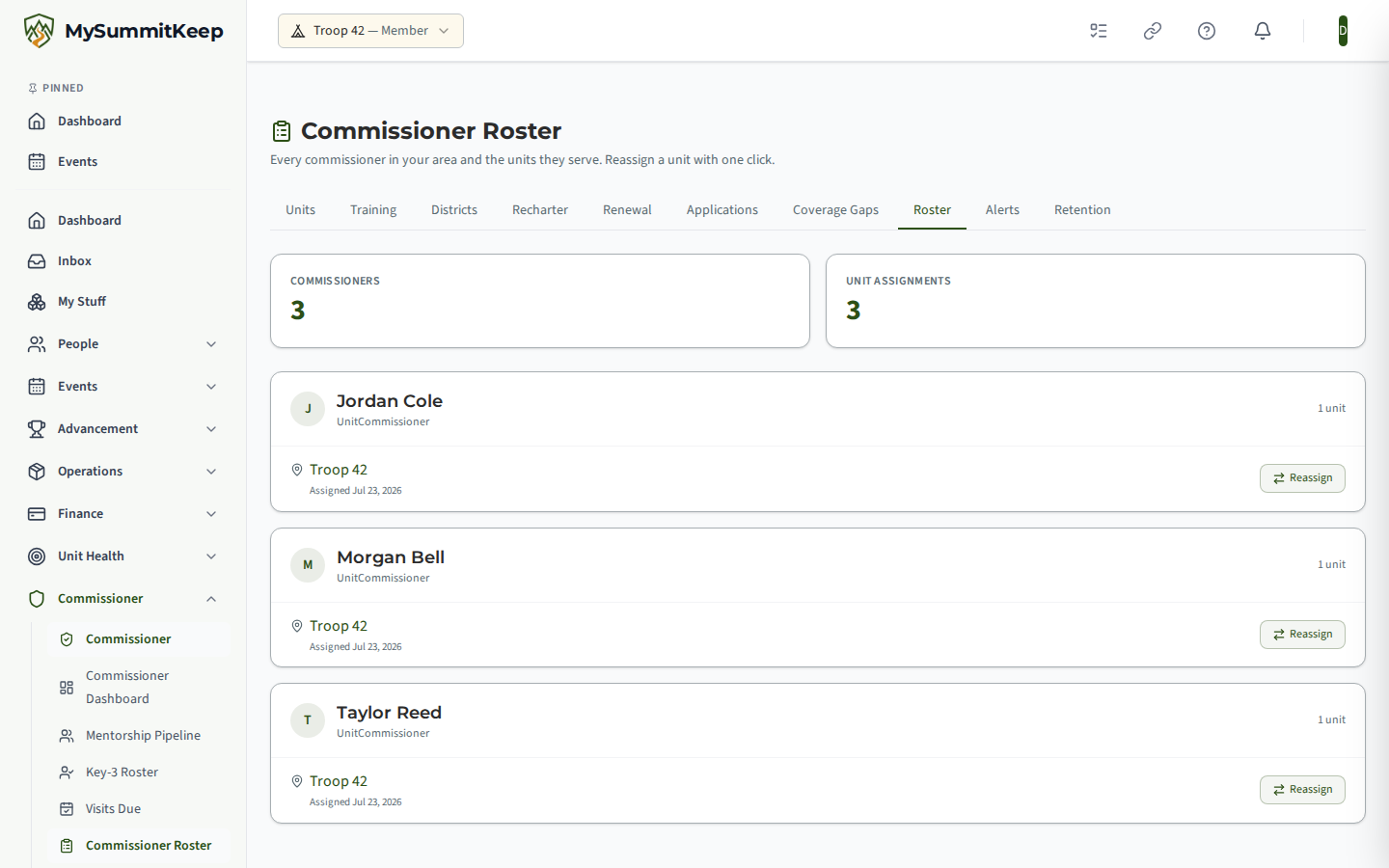This screenshot has width=1389, height=868.
Task: Expand the Operations section chevron
Action: [211, 472]
